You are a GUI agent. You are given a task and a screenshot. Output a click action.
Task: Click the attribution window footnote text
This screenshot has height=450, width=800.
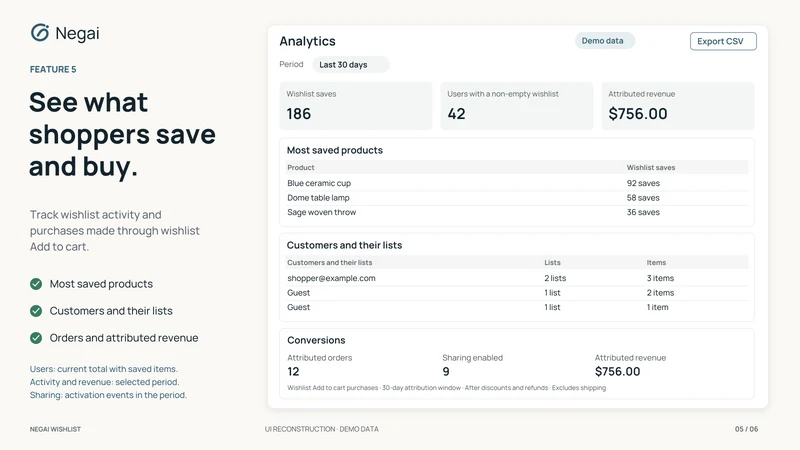[x=446, y=388]
